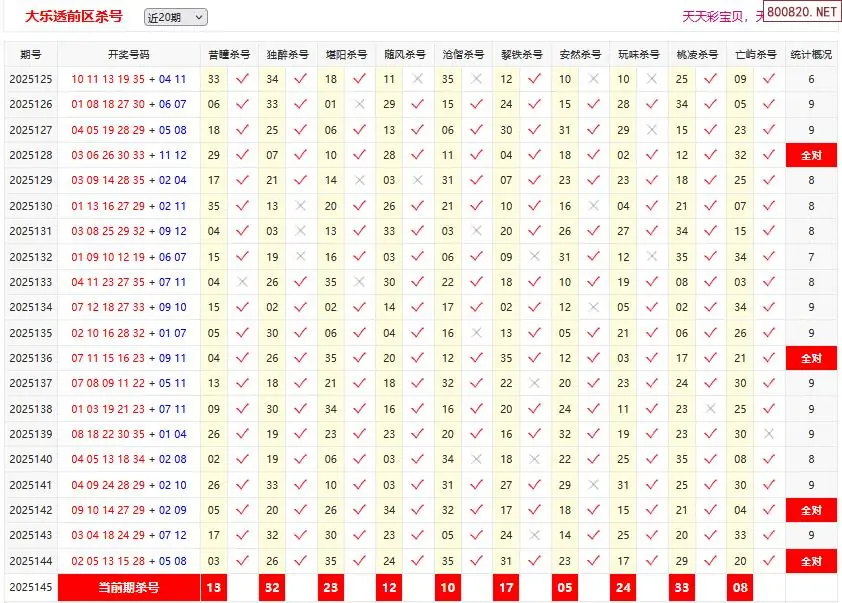Click the gray X under 安然杀号 for 2025141

click(593, 485)
